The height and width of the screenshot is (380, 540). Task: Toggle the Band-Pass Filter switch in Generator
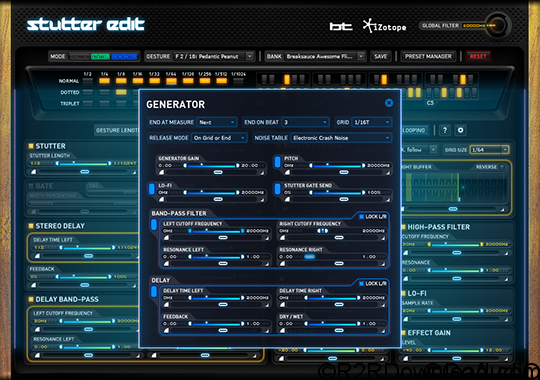point(154,225)
